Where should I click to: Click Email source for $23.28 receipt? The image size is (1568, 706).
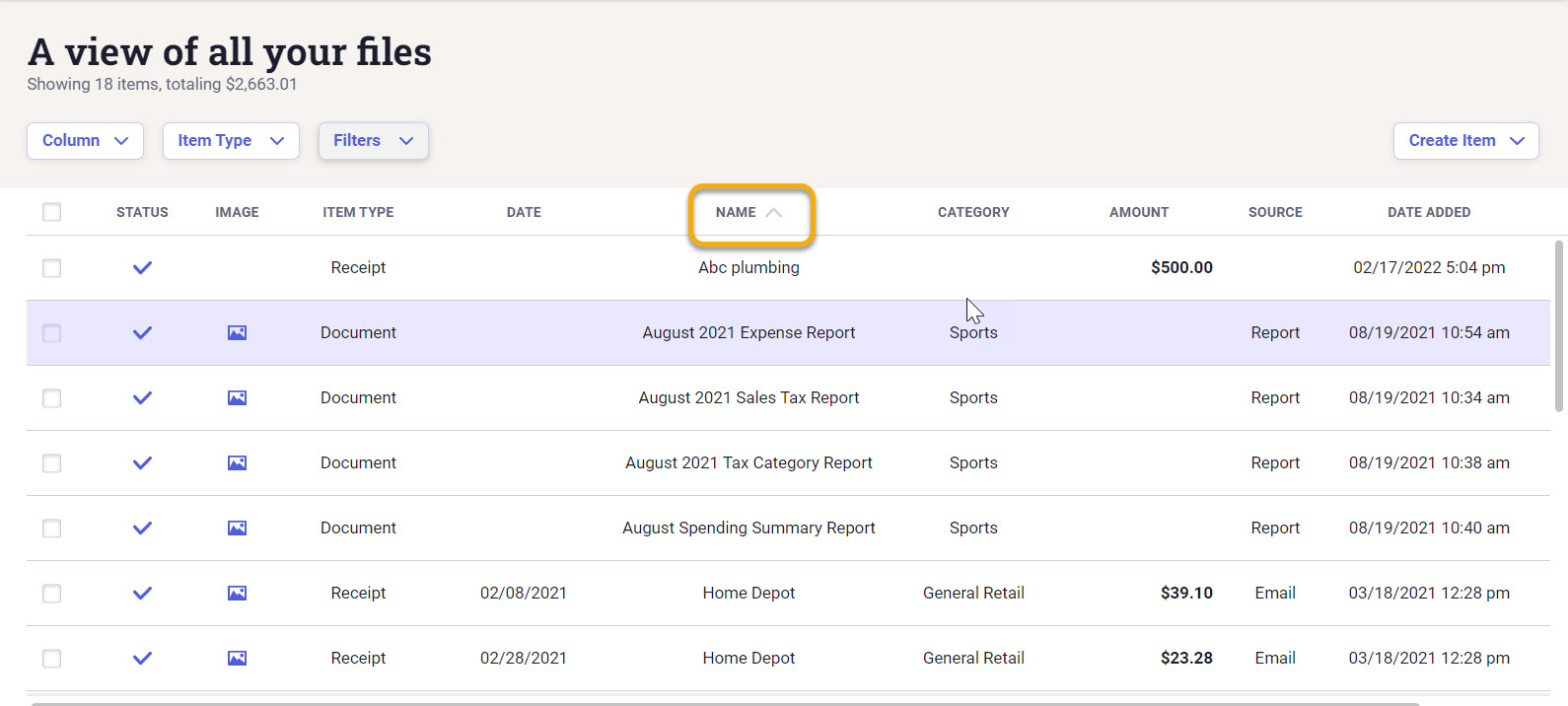pos(1275,658)
